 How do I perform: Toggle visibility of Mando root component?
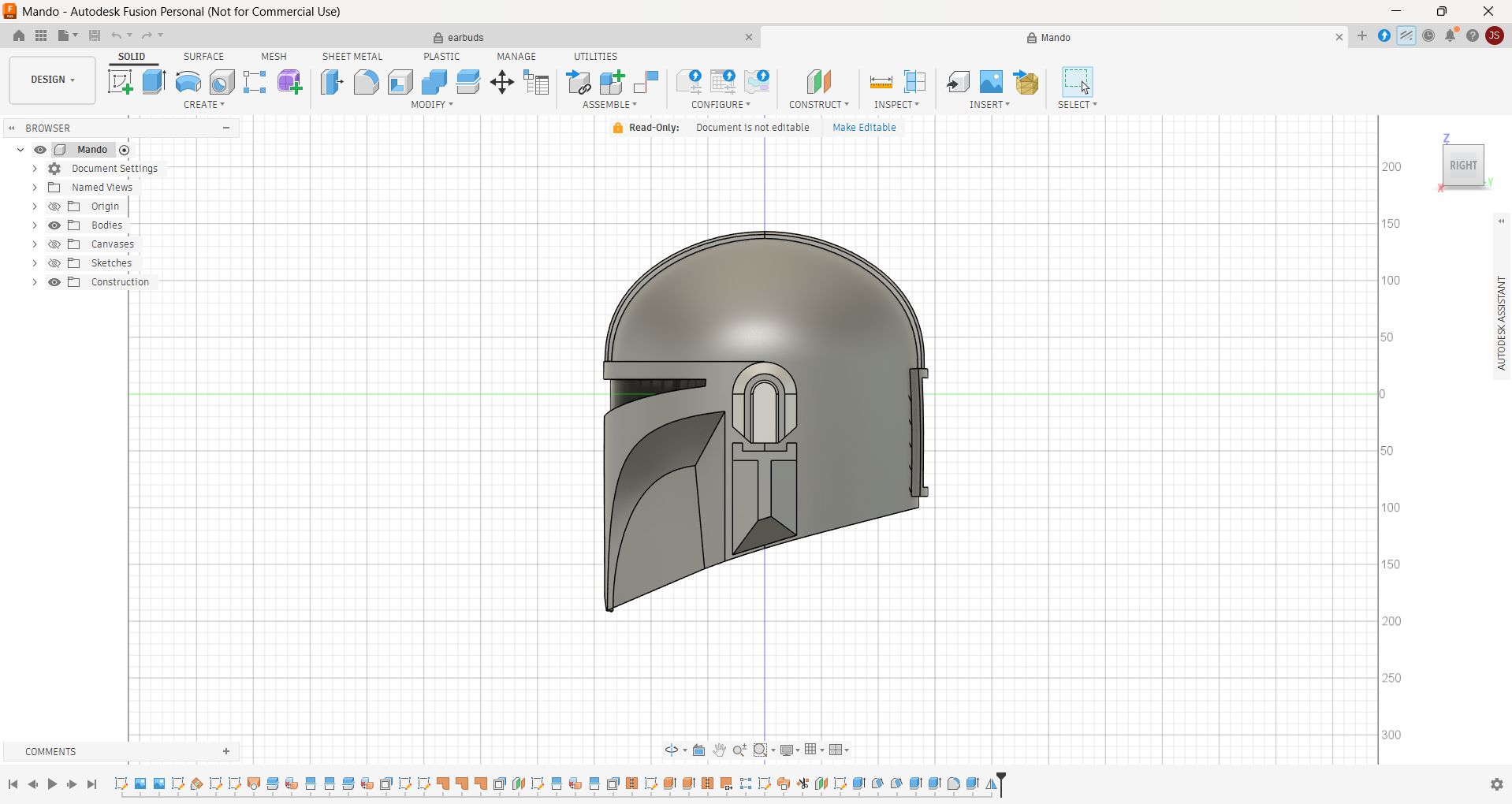click(x=40, y=150)
